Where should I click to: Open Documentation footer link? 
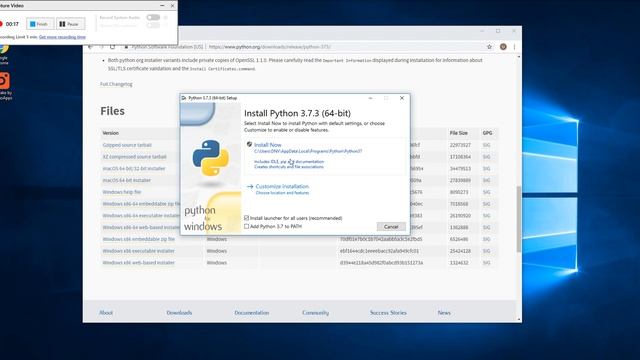tap(252, 313)
